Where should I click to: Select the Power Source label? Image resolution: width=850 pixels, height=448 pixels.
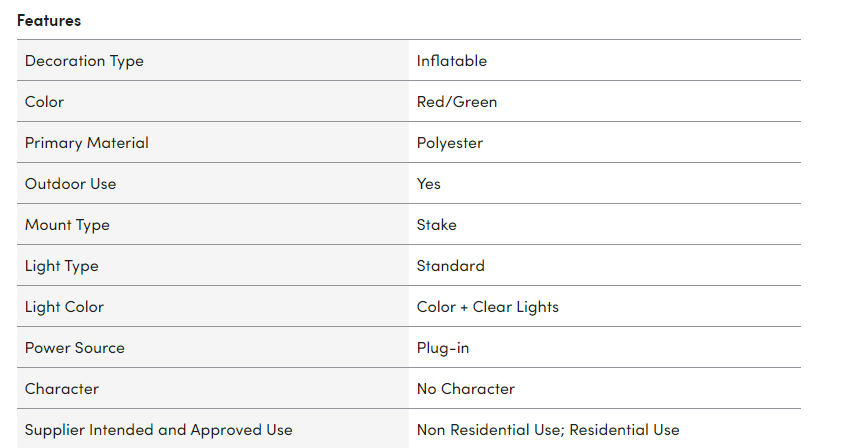(74, 348)
